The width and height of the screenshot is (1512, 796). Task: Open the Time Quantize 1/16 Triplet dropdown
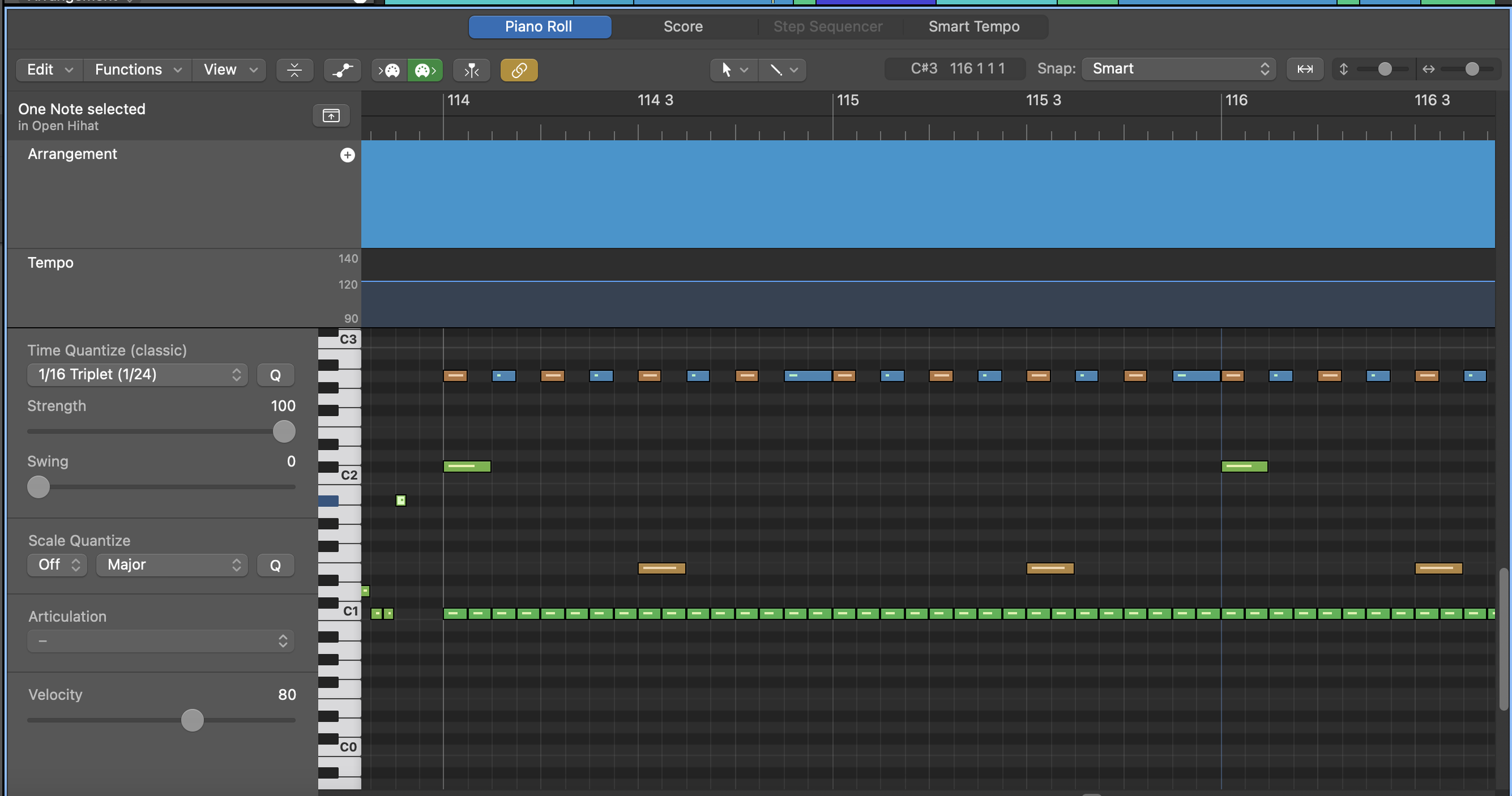click(138, 374)
